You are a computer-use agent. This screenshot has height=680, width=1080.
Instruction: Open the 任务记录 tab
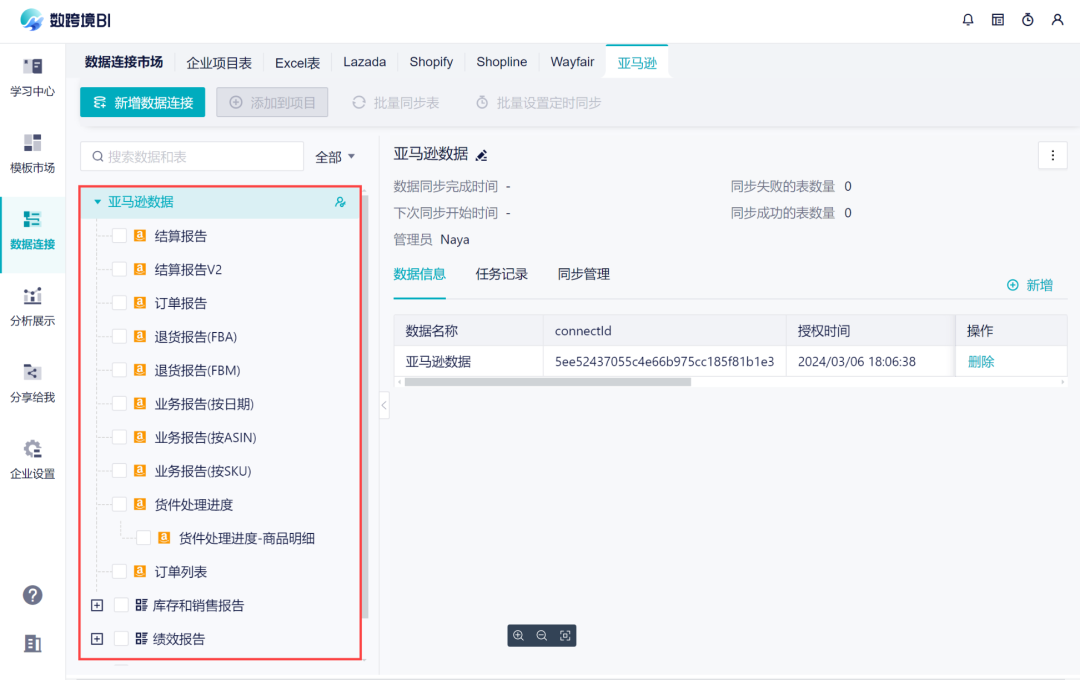501,274
